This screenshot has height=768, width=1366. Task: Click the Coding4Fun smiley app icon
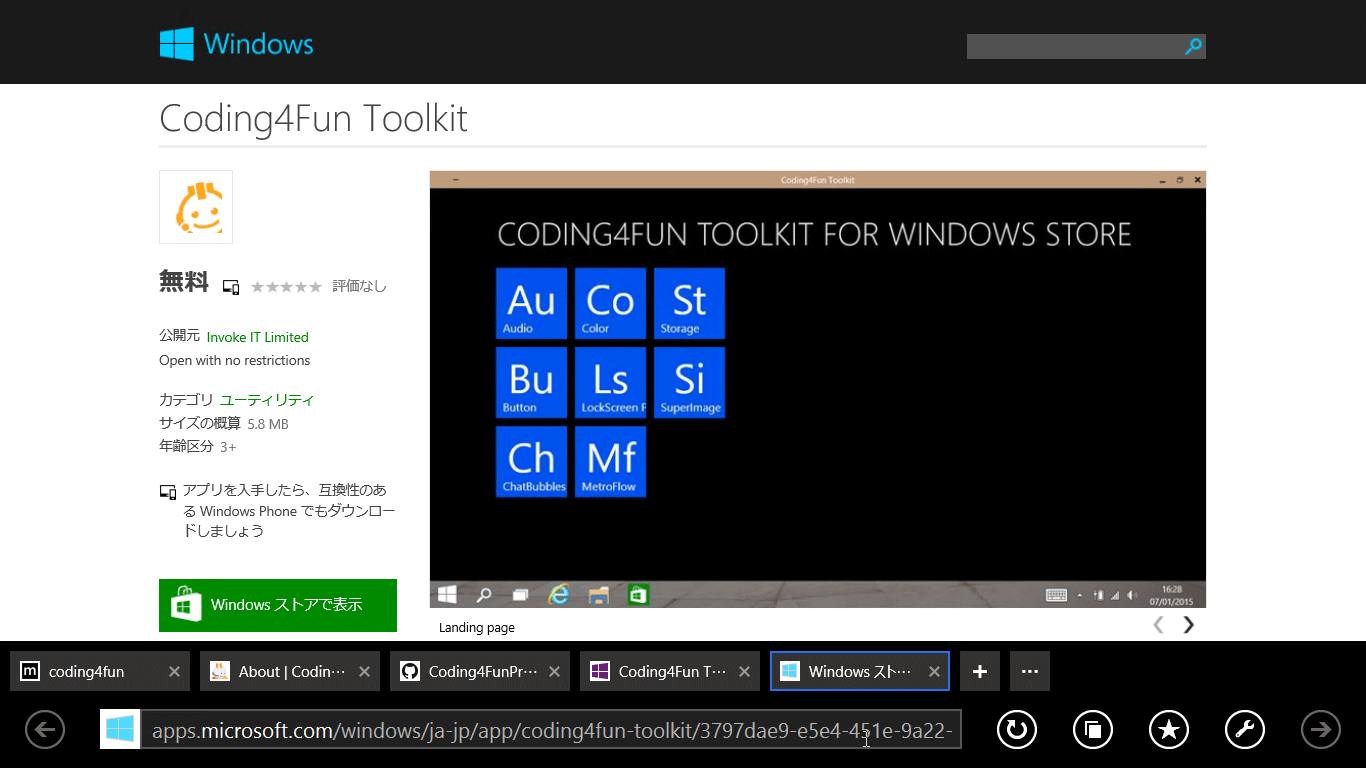point(195,206)
